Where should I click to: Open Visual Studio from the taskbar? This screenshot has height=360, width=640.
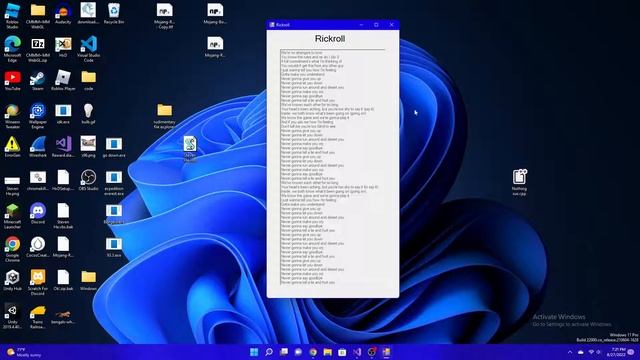pos(357,352)
